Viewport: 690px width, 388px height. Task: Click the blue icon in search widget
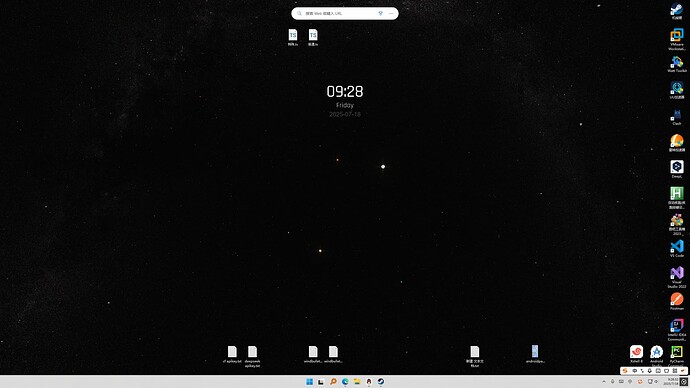[381, 14]
